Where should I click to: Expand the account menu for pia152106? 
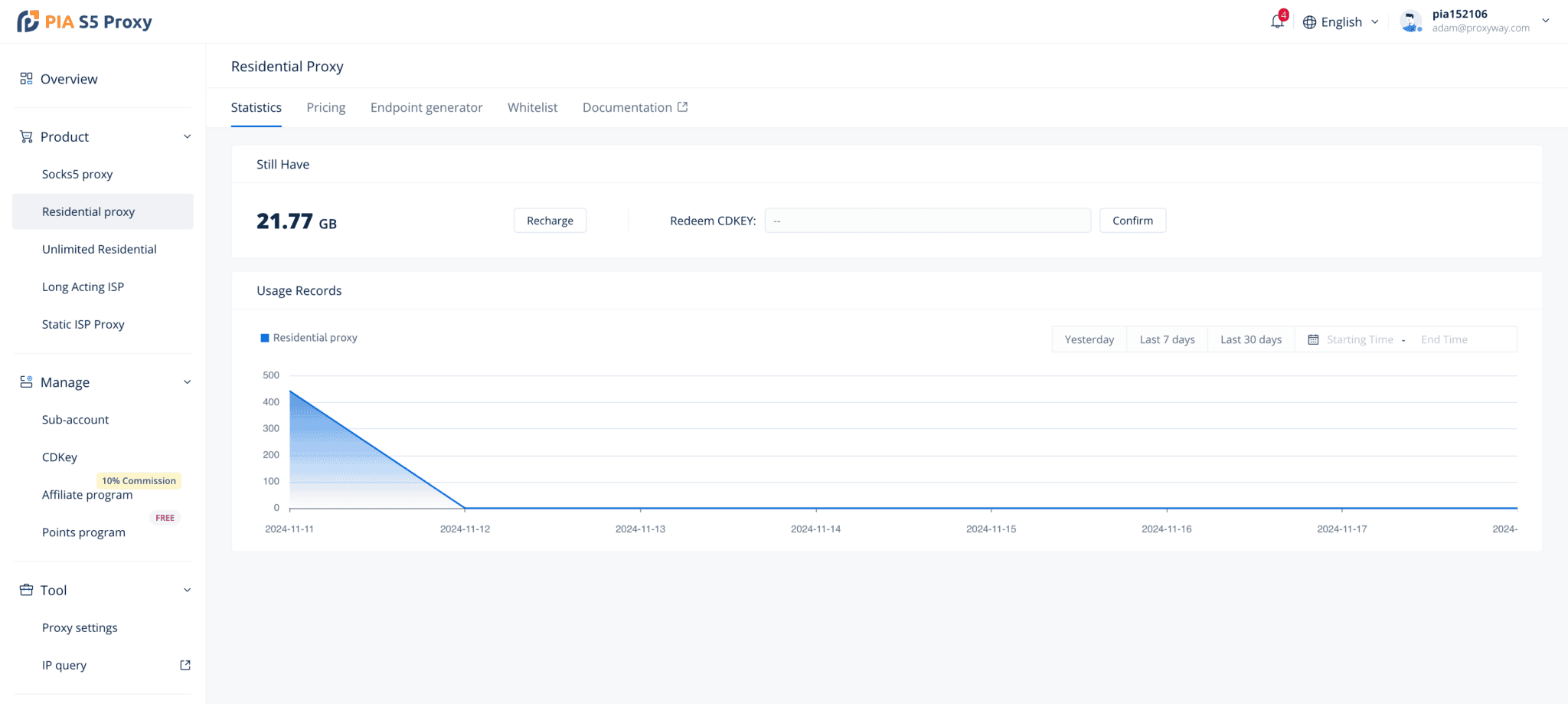(x=1545, y=21)
